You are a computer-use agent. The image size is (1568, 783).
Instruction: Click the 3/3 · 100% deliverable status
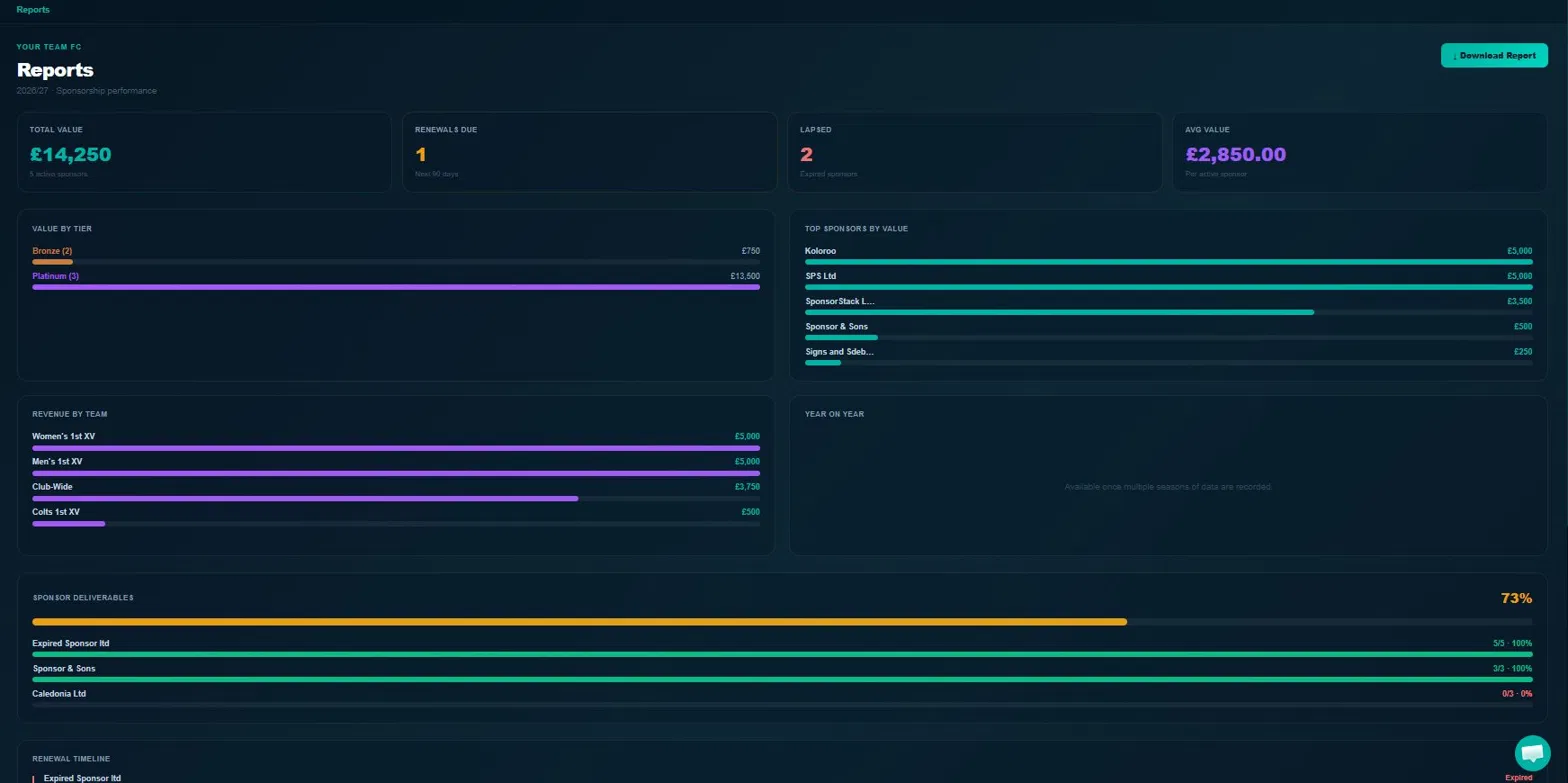pyautogui.click(x=1512, y=668)
